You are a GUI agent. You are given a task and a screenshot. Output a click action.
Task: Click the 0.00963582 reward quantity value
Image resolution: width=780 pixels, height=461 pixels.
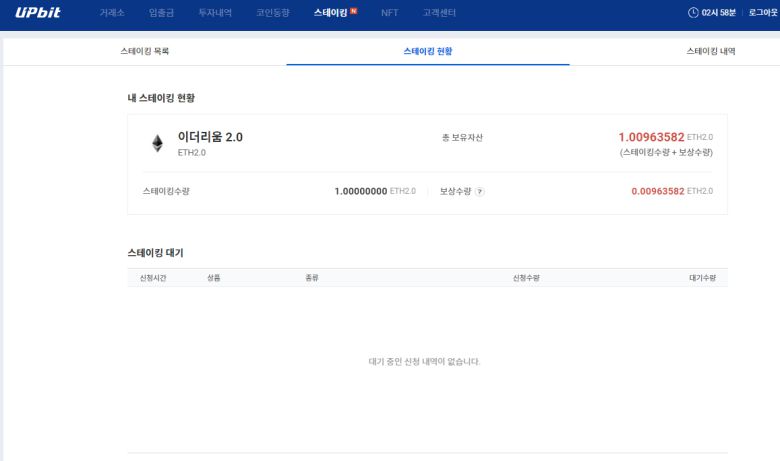point(658,191)
